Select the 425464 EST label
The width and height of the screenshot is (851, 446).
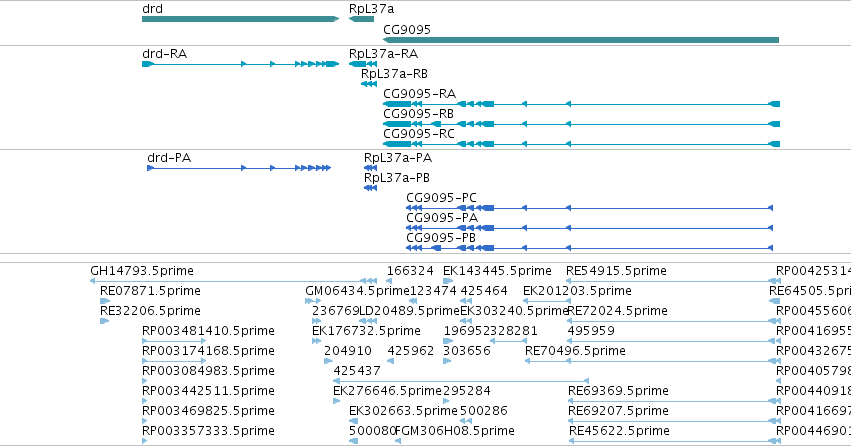pyautogui.click(x=484, y=291)
